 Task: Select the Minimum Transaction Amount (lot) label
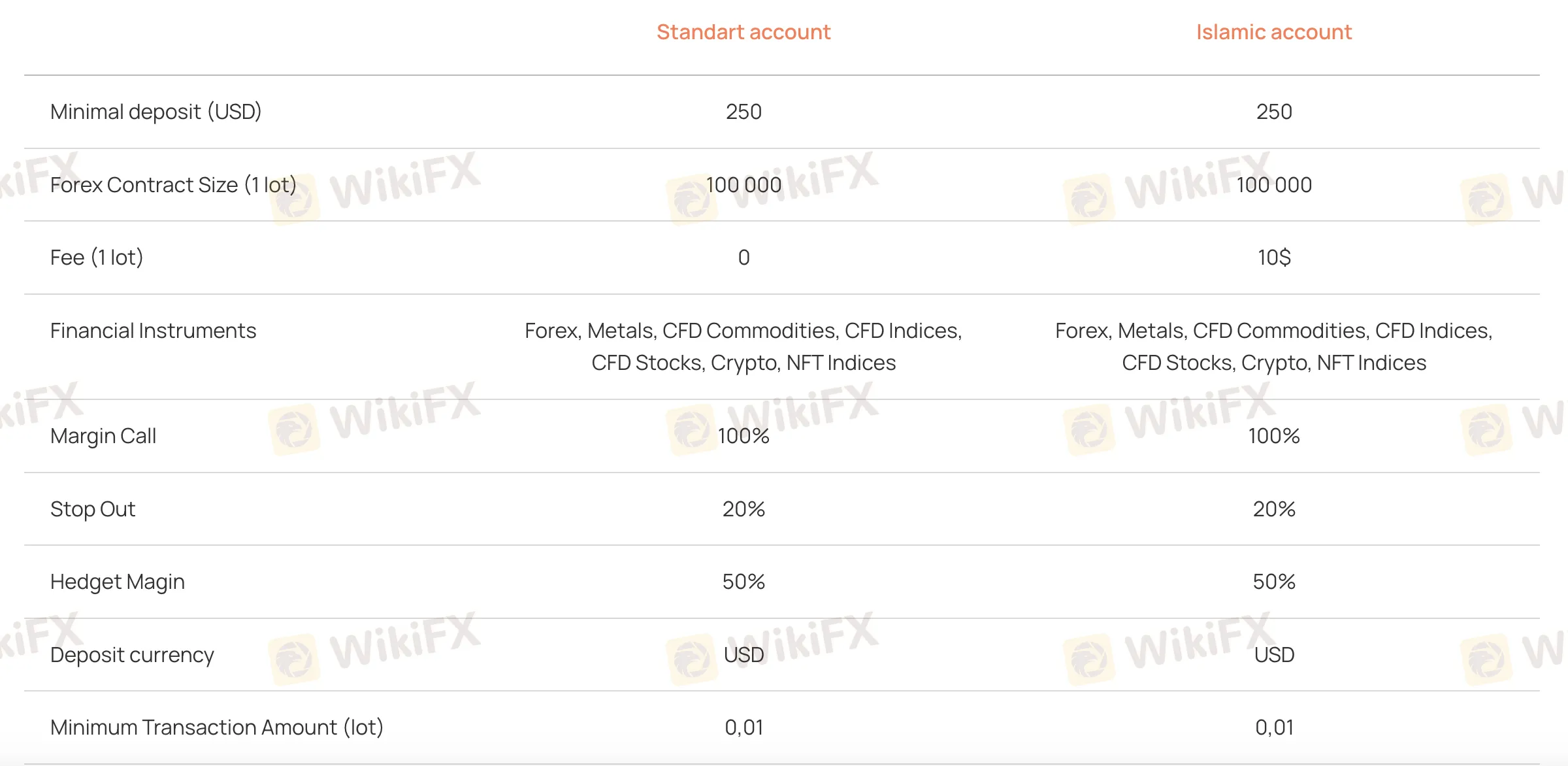216,727
